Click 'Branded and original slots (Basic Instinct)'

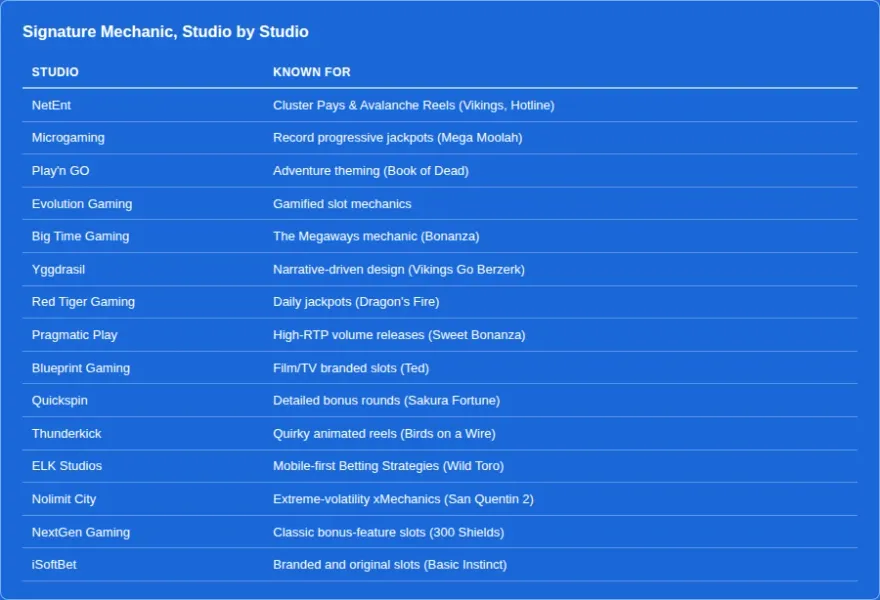[x=390, y=565]
